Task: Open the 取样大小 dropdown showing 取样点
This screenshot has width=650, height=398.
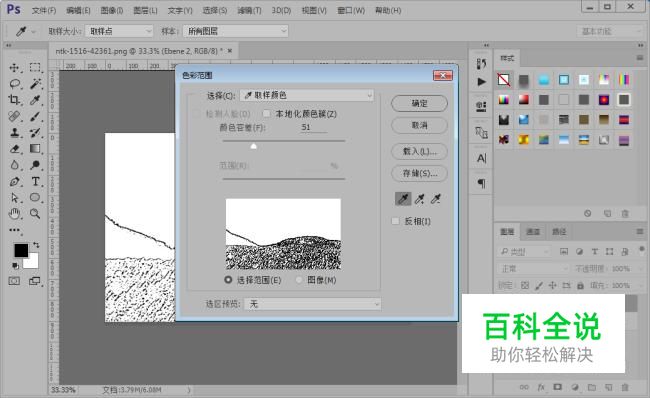Action: (x=119, y=31)
